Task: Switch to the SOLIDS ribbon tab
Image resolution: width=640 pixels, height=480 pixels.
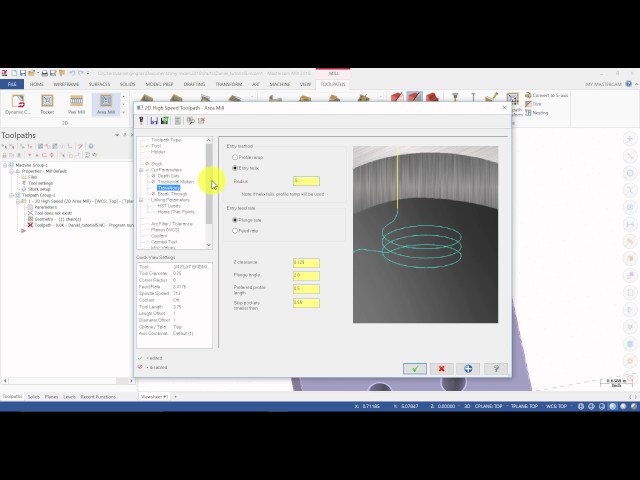Action: [127, 84]
